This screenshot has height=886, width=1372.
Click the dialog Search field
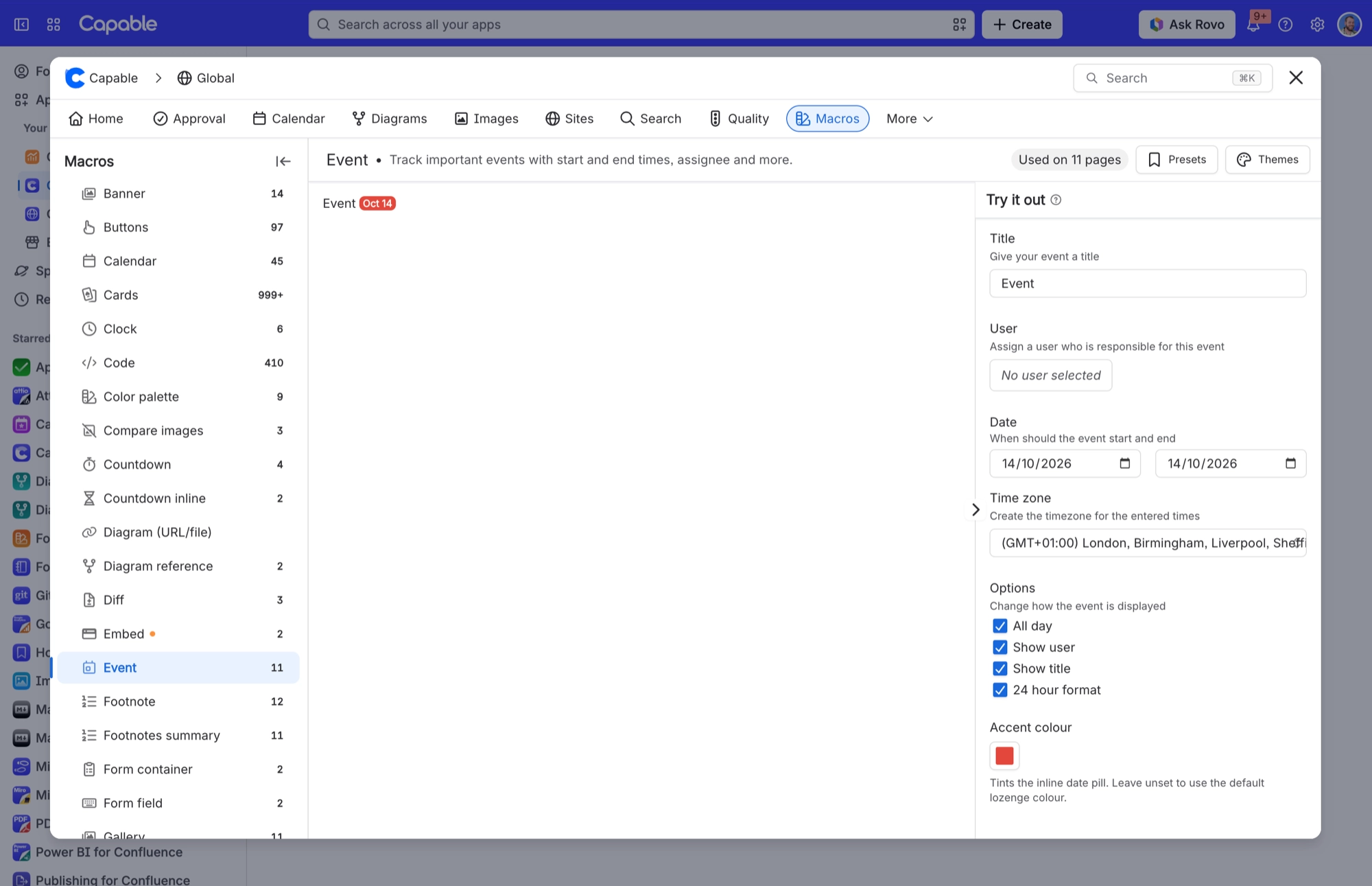click(x=1172, y=78)
